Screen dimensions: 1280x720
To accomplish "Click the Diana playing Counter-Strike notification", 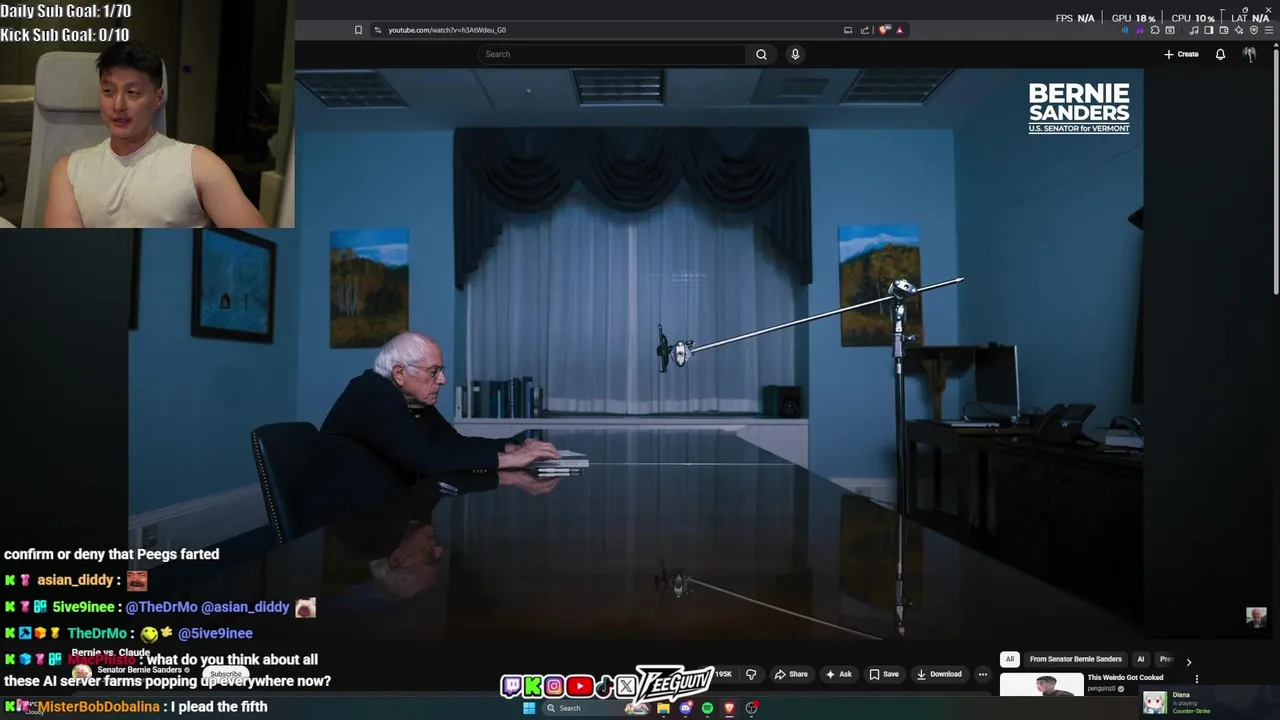I will click(1211, 702).
